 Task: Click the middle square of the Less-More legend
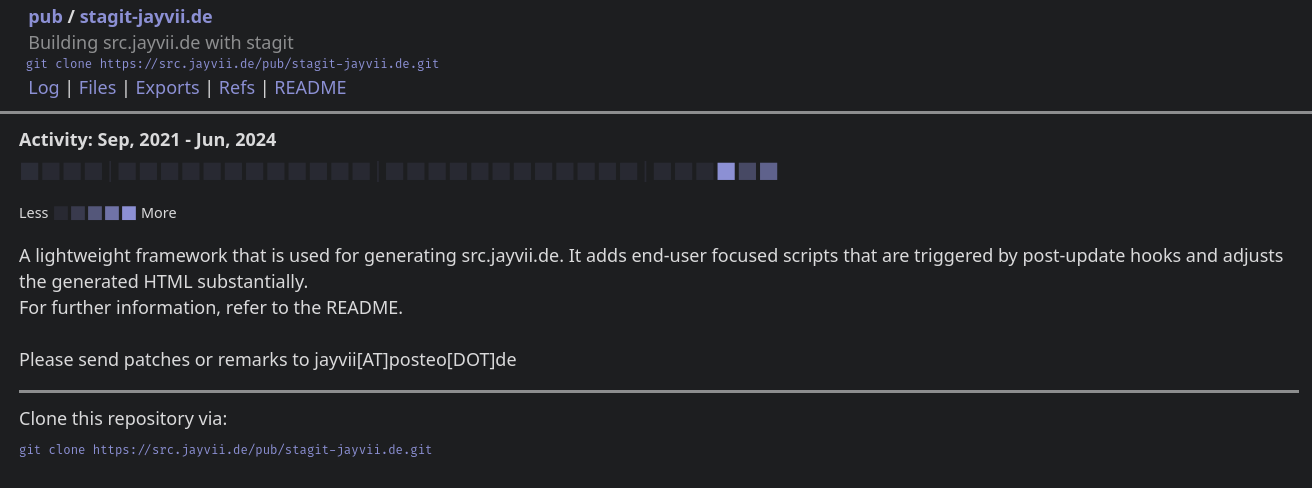(95, 213)
